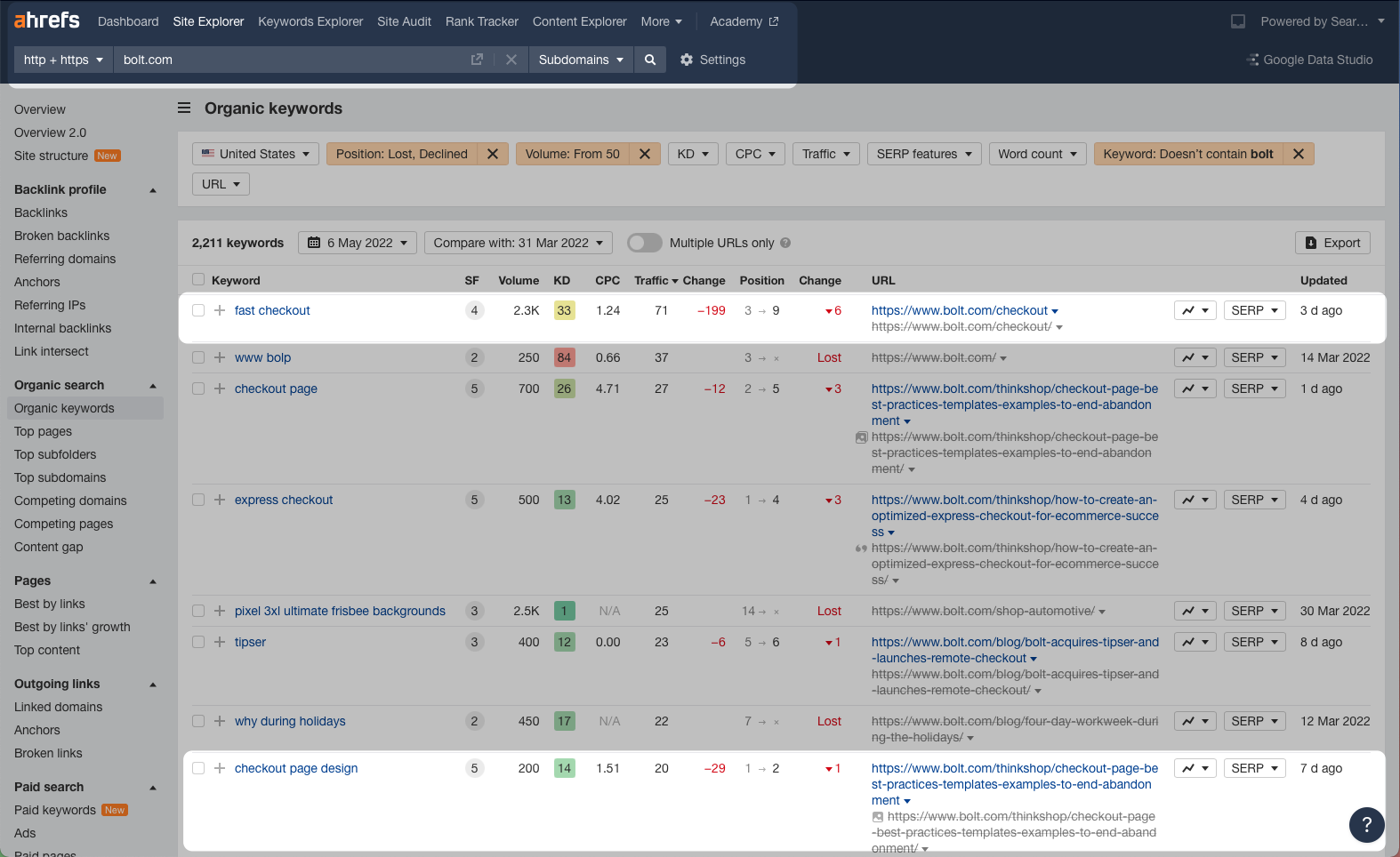Image resolution: width=1400 pixels, height=857 pixels.
Task: Remove the Keyword doesn't contain bolt filter
Action: click(x=1299, y=154)
